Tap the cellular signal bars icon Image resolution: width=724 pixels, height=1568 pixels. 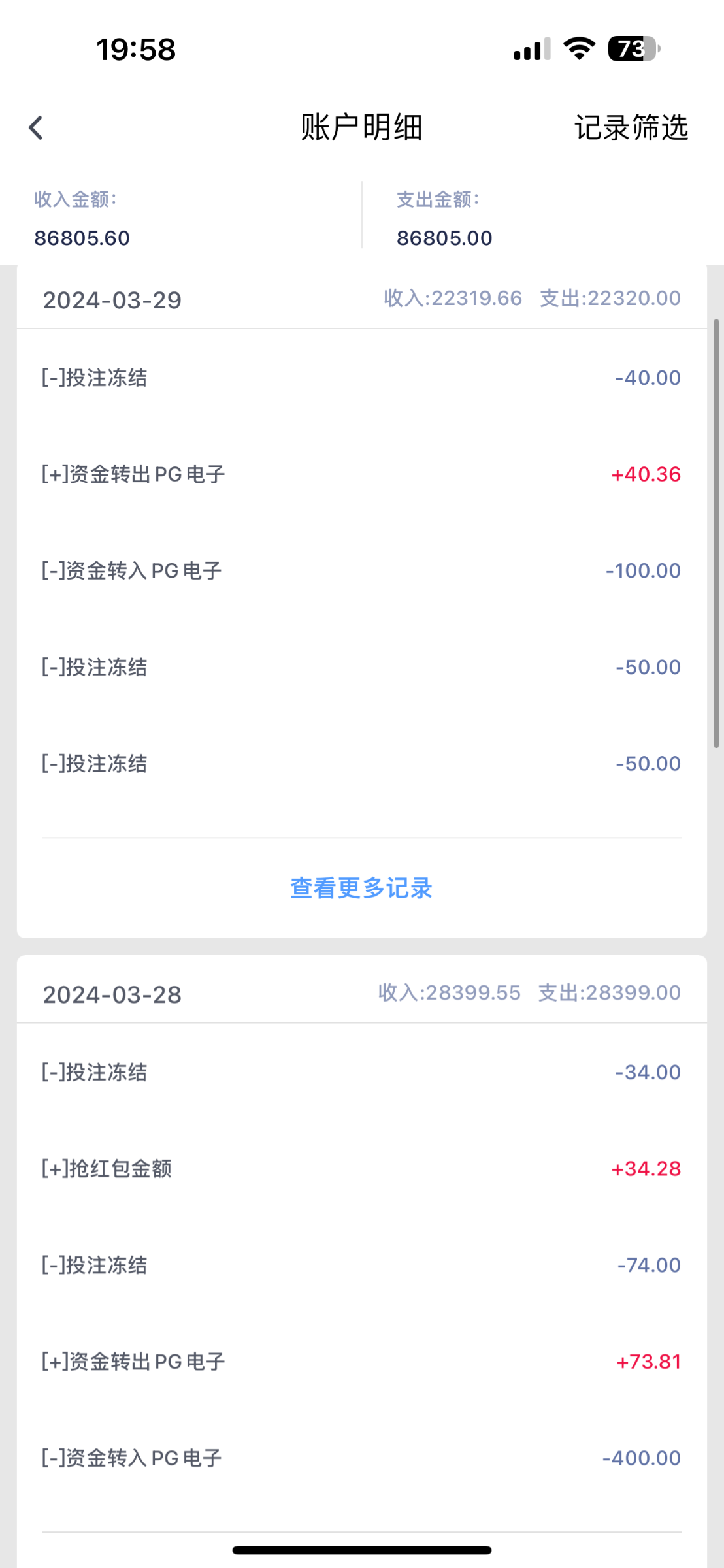click(x=532, y=49)
